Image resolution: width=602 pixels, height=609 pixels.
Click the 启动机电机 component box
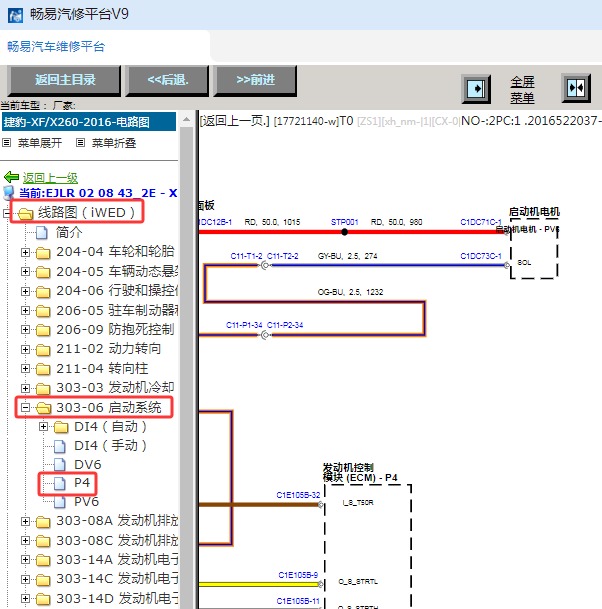(534, 251)
